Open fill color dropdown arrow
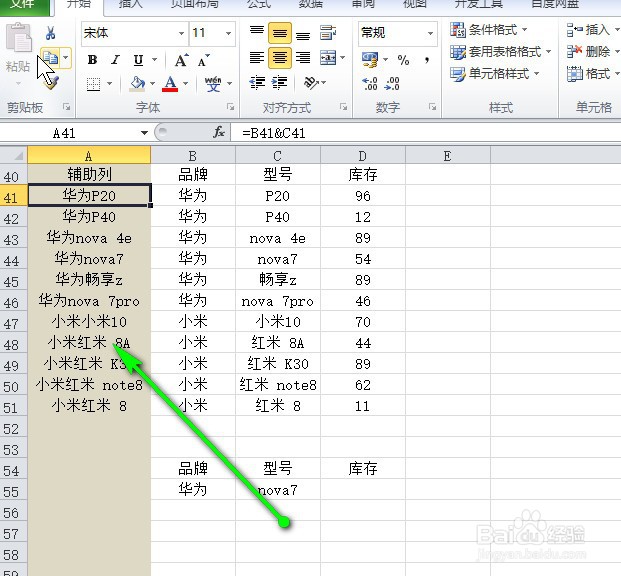The height and width of the screenshot is (576, 621). pos(152,84)
